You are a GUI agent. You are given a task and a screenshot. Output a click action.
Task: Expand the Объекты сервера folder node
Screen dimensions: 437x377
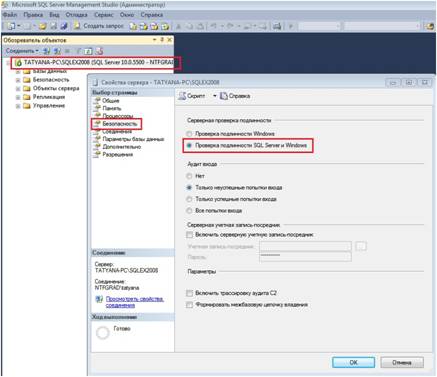click(x=18, y=89)
